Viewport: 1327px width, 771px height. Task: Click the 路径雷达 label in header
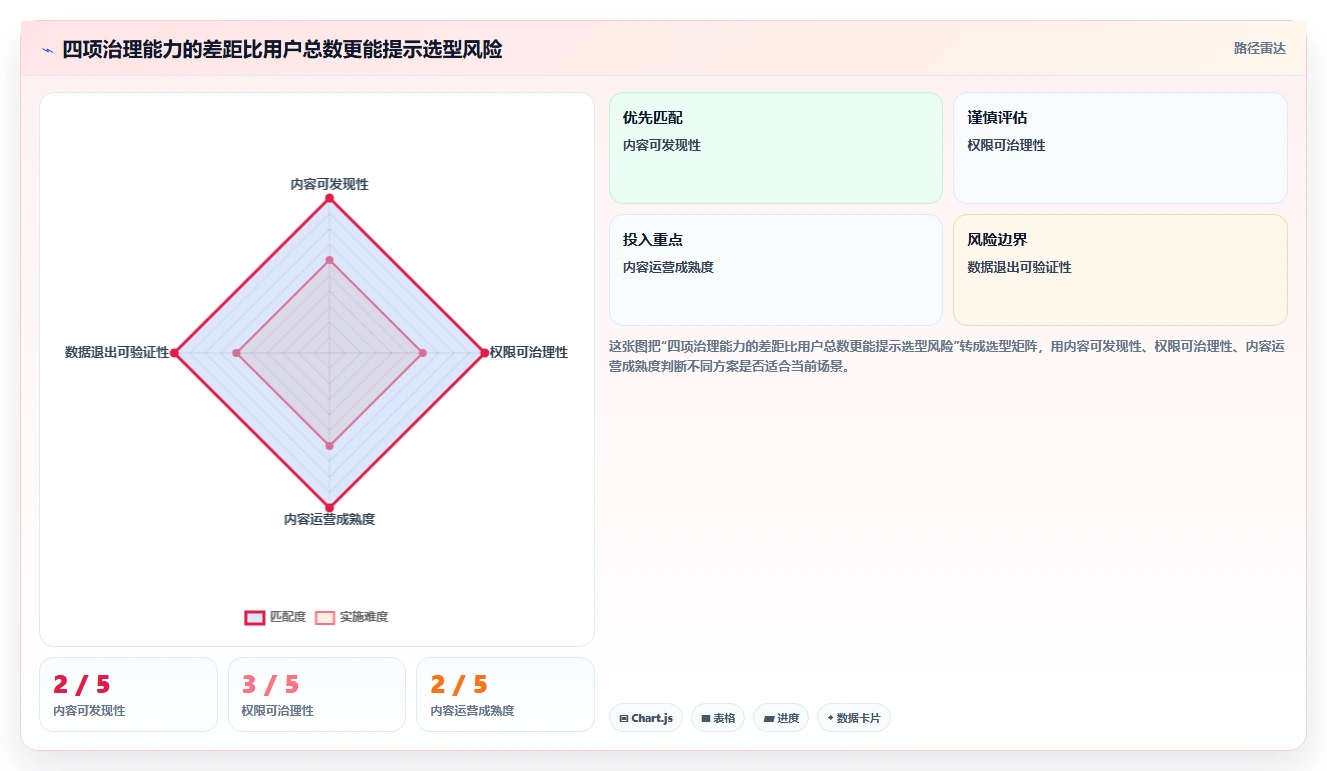1259,48
